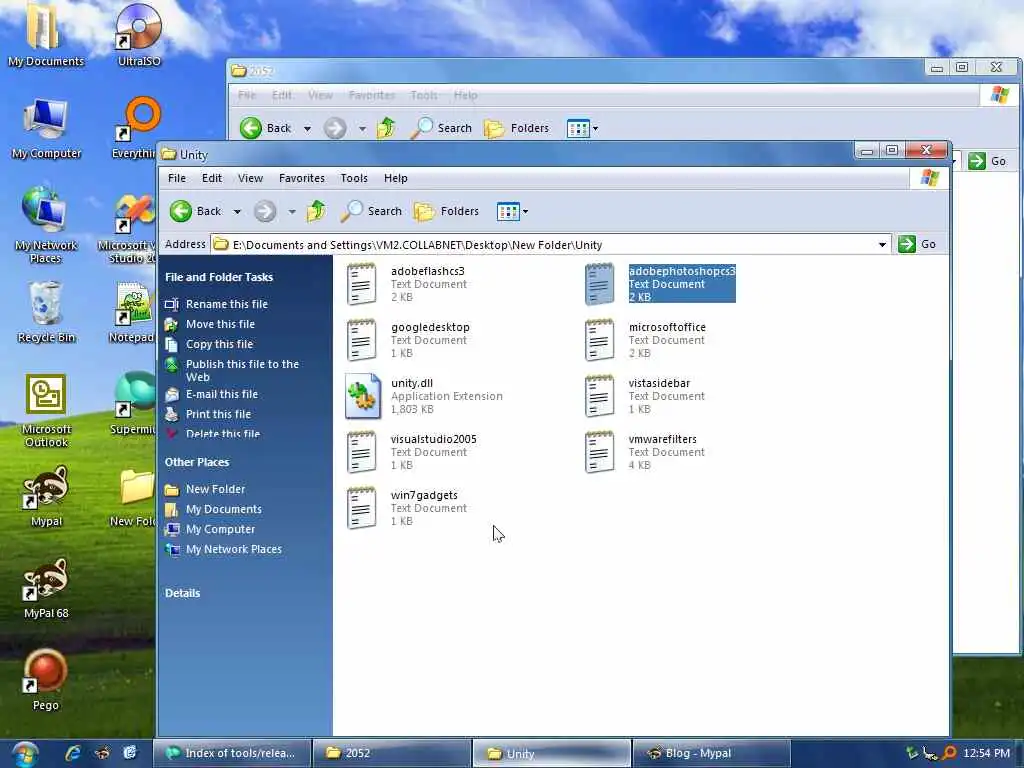
Task: Open the File menu in Unity window
Action: 176,178
